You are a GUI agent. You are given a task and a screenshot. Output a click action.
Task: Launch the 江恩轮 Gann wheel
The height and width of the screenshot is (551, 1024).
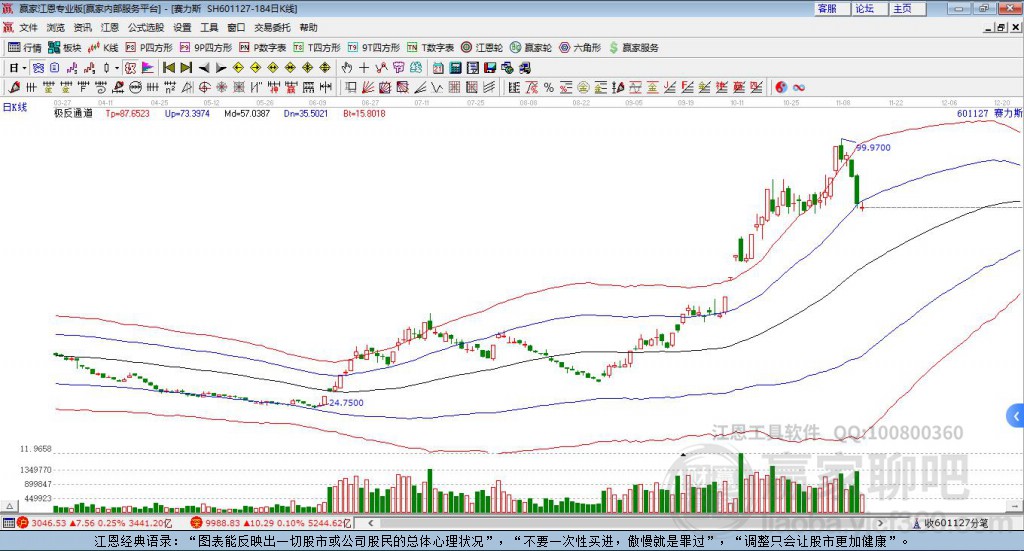coord(482,48)
